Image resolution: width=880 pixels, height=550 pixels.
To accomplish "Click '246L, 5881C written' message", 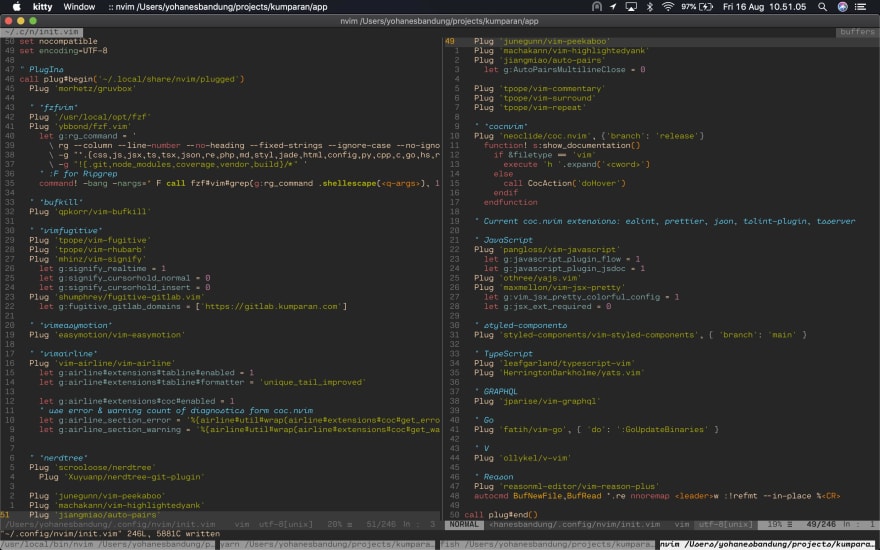I will 173,534.
